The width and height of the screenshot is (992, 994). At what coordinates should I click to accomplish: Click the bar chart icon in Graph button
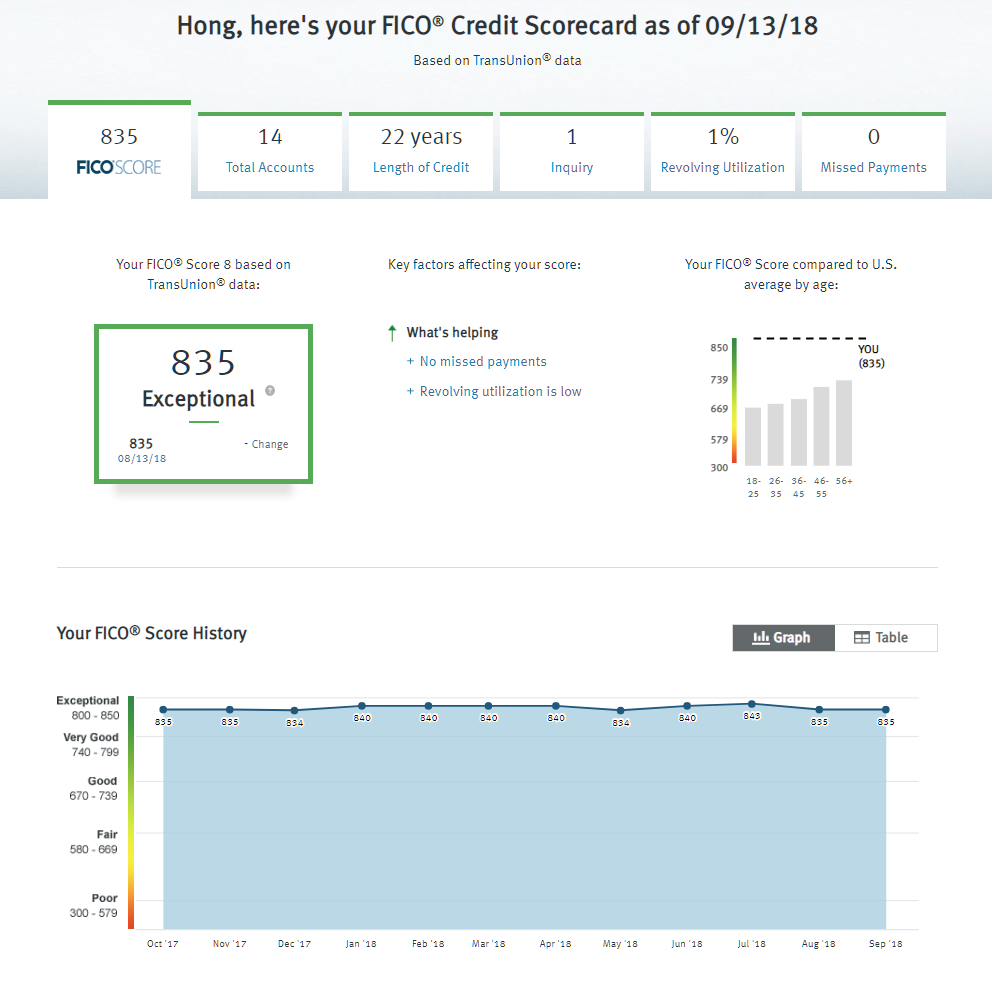point(760,638)
